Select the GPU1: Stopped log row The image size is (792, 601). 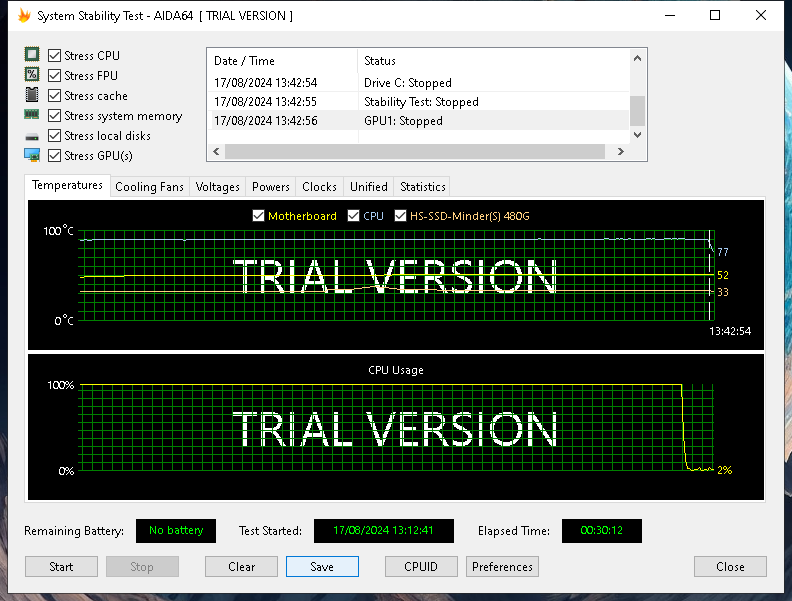(x=419, y=121)
